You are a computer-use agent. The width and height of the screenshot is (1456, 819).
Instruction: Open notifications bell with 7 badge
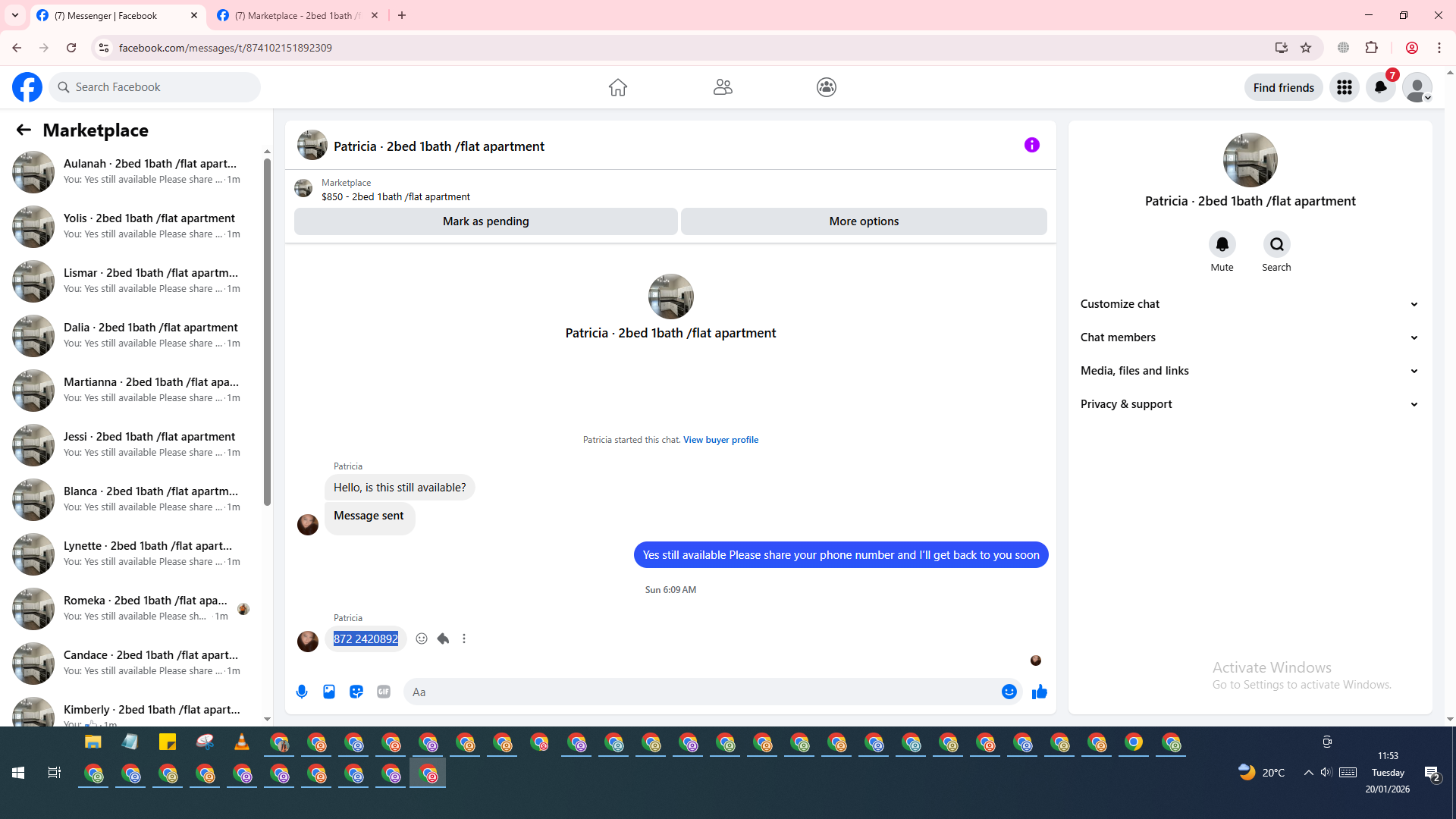coord(1381,88)
